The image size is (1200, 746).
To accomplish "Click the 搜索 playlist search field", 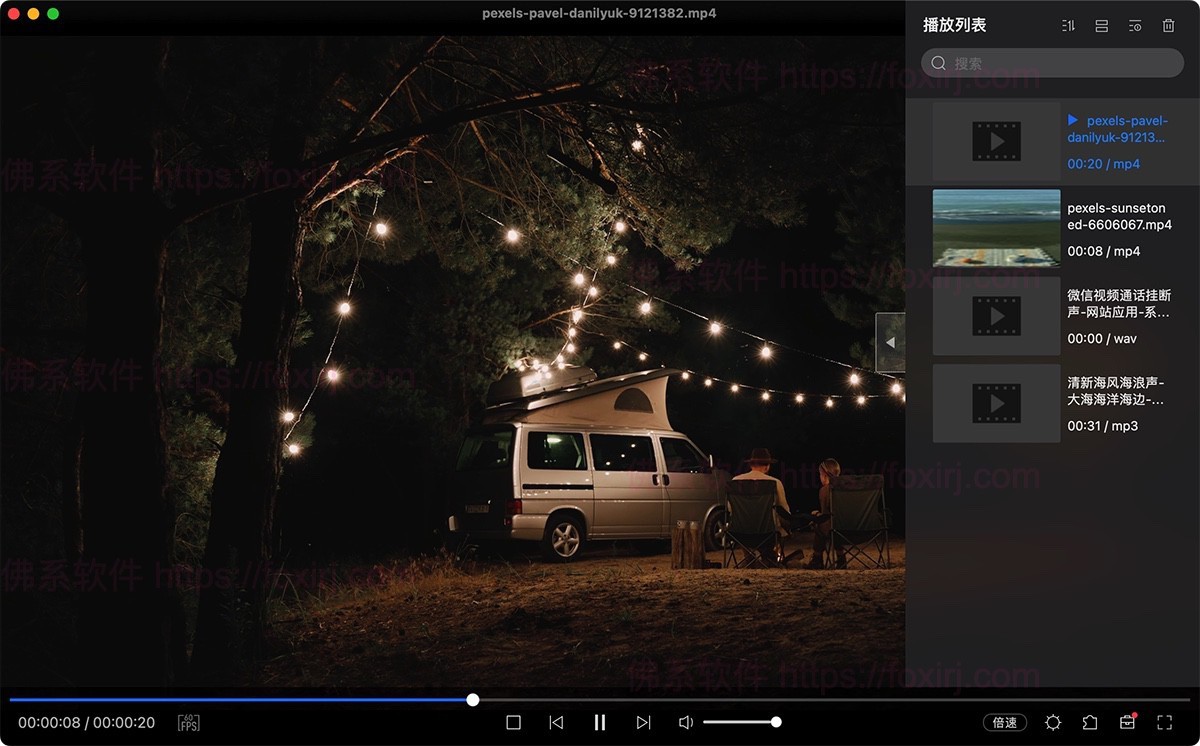I will (1052, 63).
